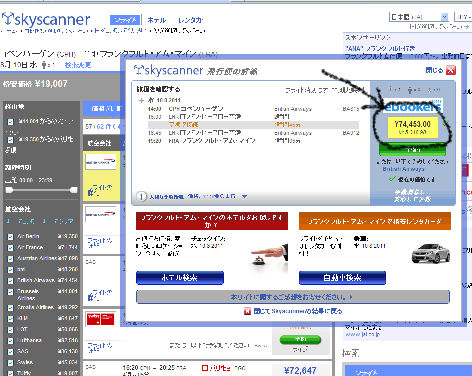Image resolution: width=472 pixels, height=376 pixels.
Task: Uncheck the LOT airline checkbox
Action: [10, 330]
